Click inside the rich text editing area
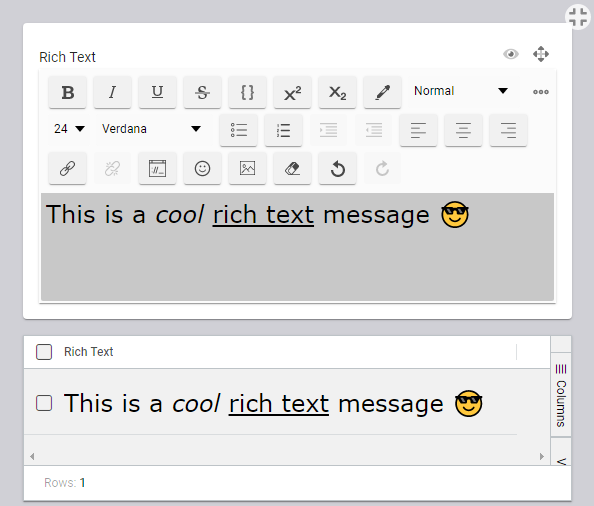Viewport: 594px width, 506px height. click(297, 247)
